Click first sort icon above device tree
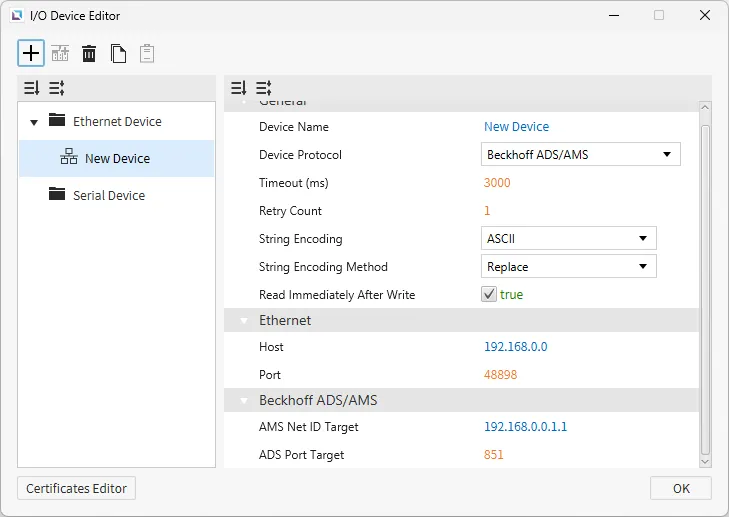This screenshot has height=517, width=729. (31, 88)
